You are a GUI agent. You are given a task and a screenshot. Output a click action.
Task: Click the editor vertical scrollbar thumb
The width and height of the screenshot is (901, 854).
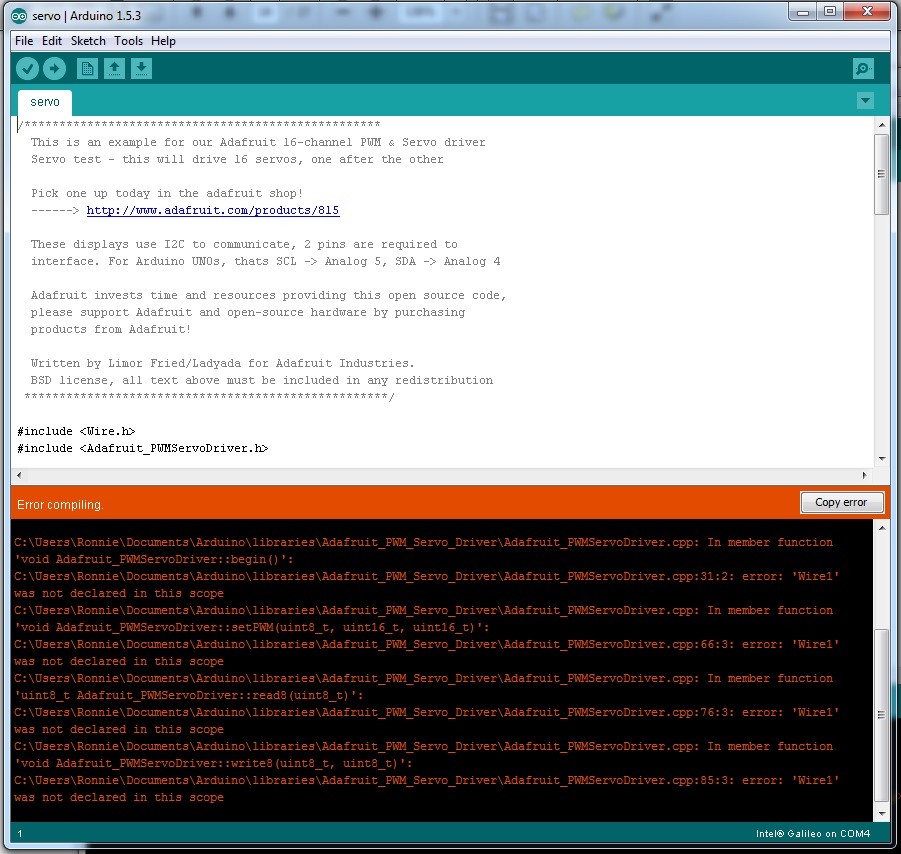[x=881, y=175]
